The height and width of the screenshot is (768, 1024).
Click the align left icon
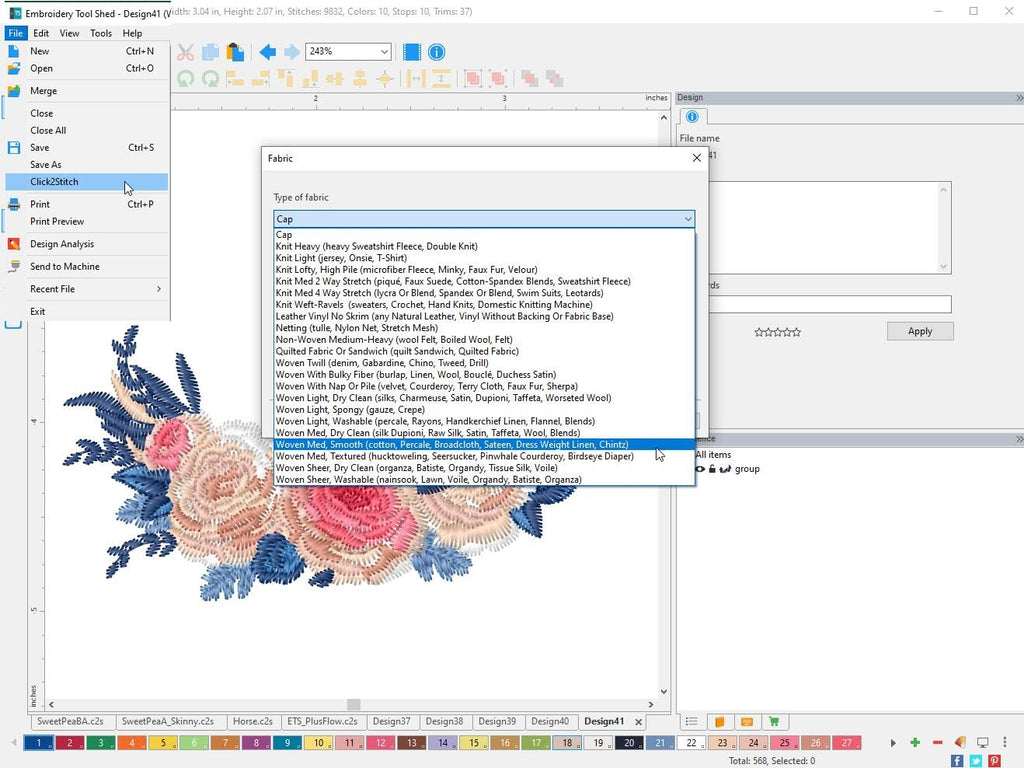coord(235,79)
